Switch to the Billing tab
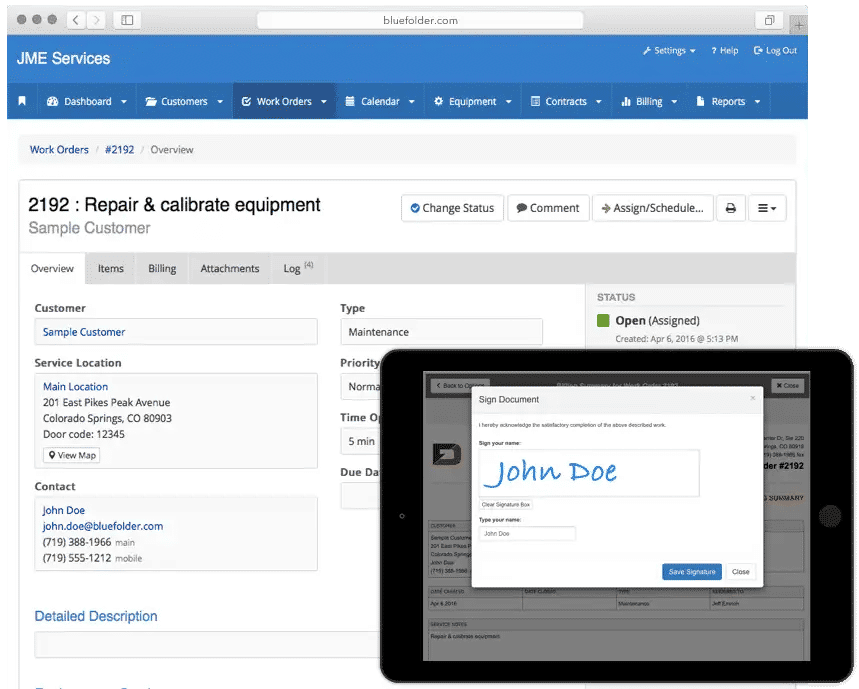 tap(162, 268)
